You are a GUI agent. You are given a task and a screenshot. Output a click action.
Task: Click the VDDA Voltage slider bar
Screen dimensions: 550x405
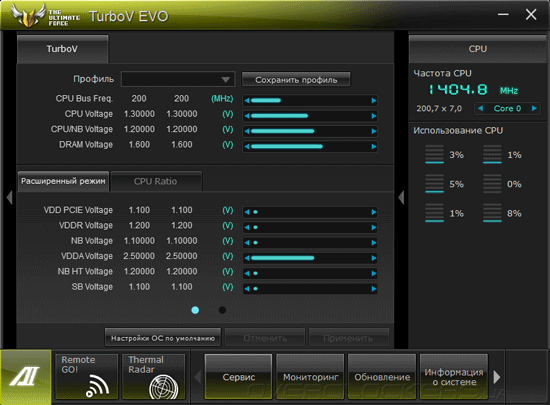[310, 258]
